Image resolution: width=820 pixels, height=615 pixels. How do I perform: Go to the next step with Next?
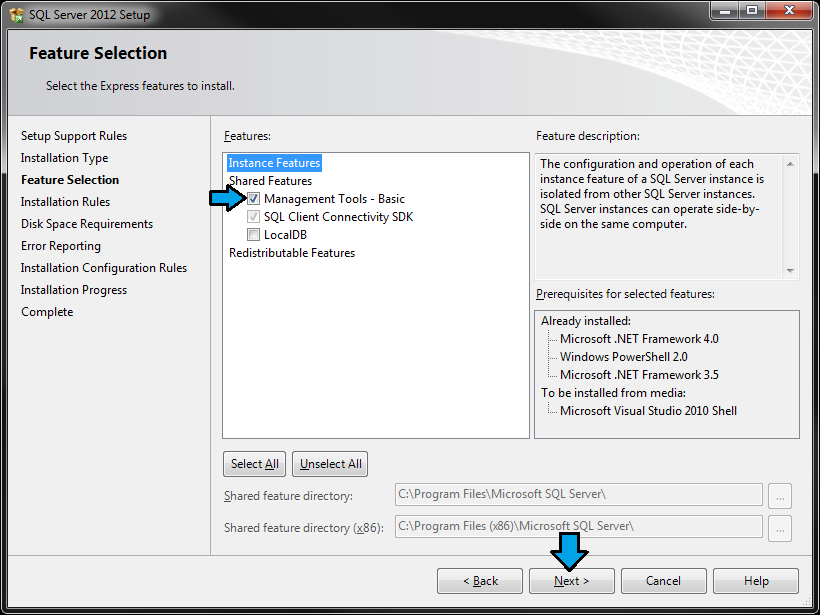[x=572, y=581]
